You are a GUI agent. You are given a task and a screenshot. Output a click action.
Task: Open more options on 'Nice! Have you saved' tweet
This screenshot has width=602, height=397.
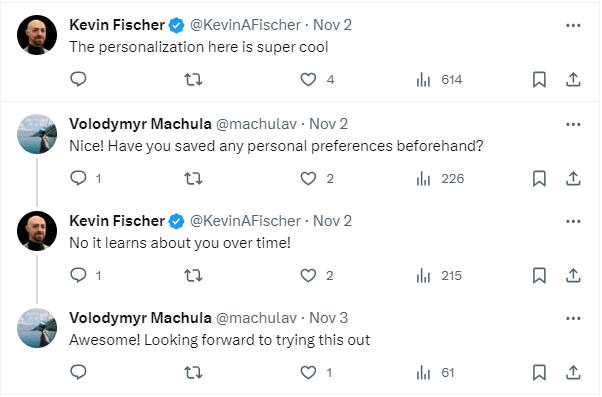[x=573, y=124]
